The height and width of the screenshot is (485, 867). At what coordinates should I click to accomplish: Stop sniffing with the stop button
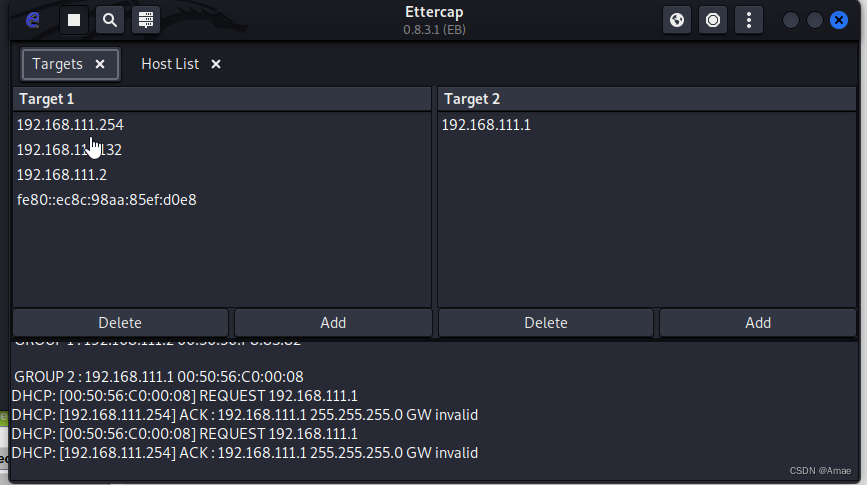coord(74,20)
